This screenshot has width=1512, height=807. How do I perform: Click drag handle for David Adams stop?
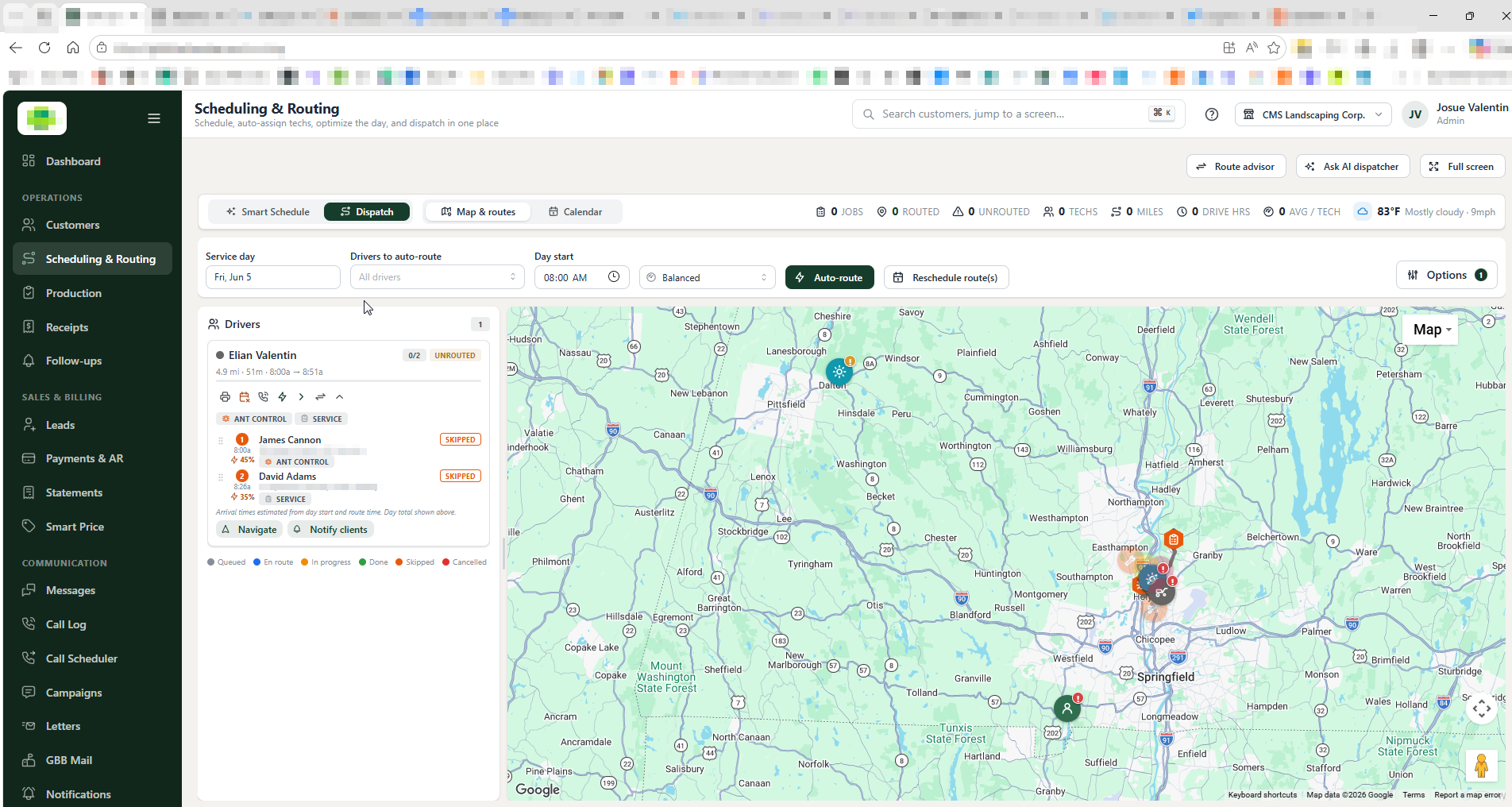tap(221, 477)
